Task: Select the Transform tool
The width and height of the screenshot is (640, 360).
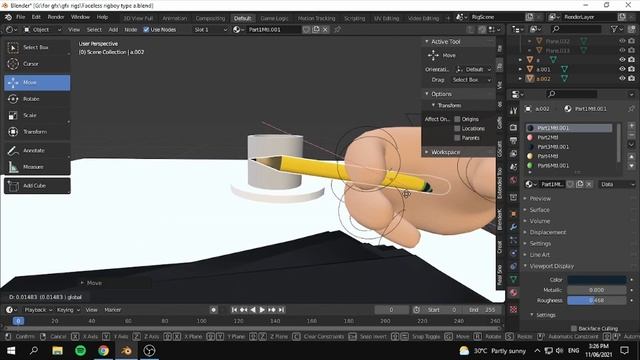Action: pos(37,132)
